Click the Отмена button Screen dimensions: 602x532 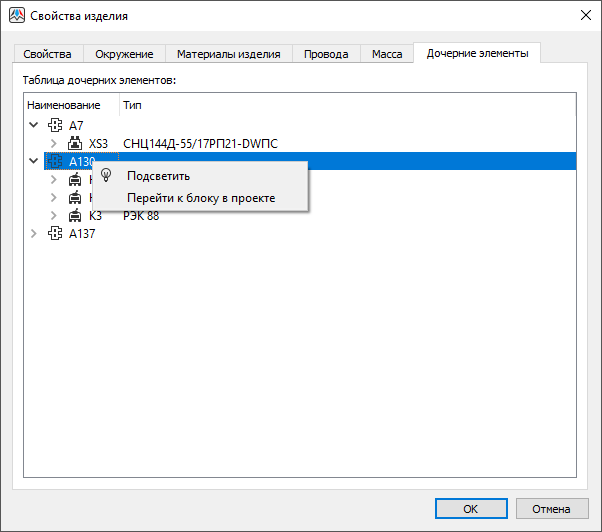point(550,508)
